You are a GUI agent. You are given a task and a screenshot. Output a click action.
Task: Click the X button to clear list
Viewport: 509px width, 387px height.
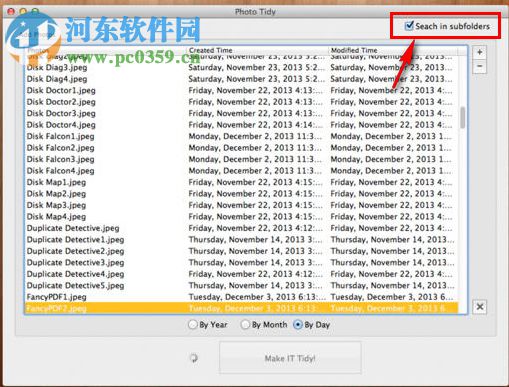click(480, 307)
